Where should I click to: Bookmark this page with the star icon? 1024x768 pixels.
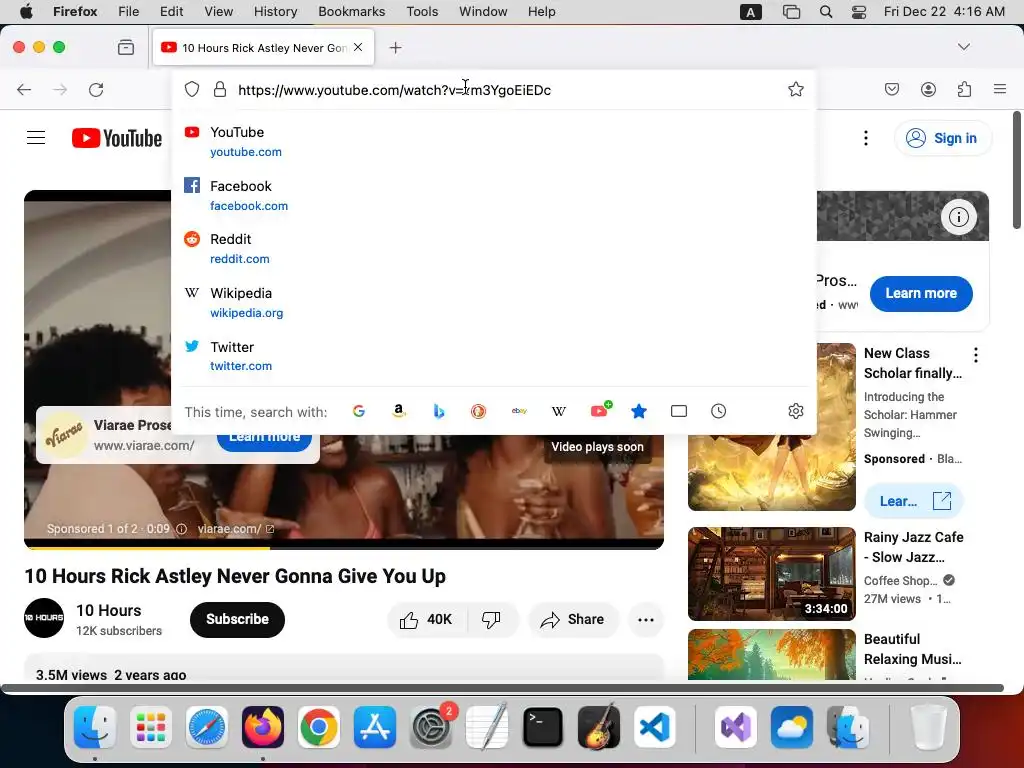click(795, 89)
